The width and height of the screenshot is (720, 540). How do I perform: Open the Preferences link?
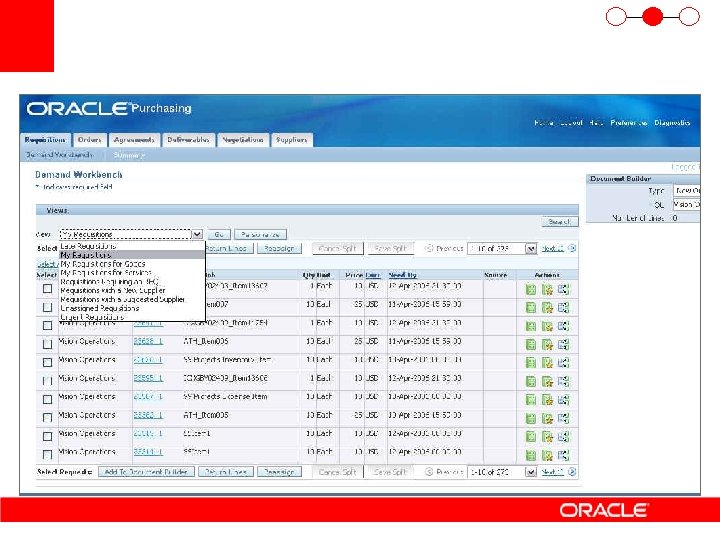(629, 123)
